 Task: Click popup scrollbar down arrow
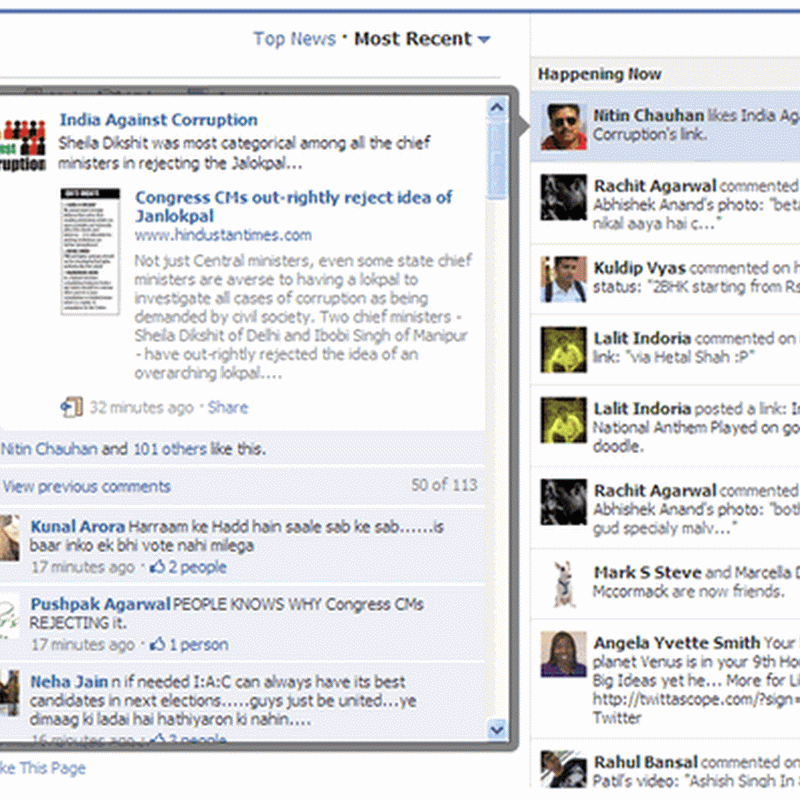tap(497, 730)
